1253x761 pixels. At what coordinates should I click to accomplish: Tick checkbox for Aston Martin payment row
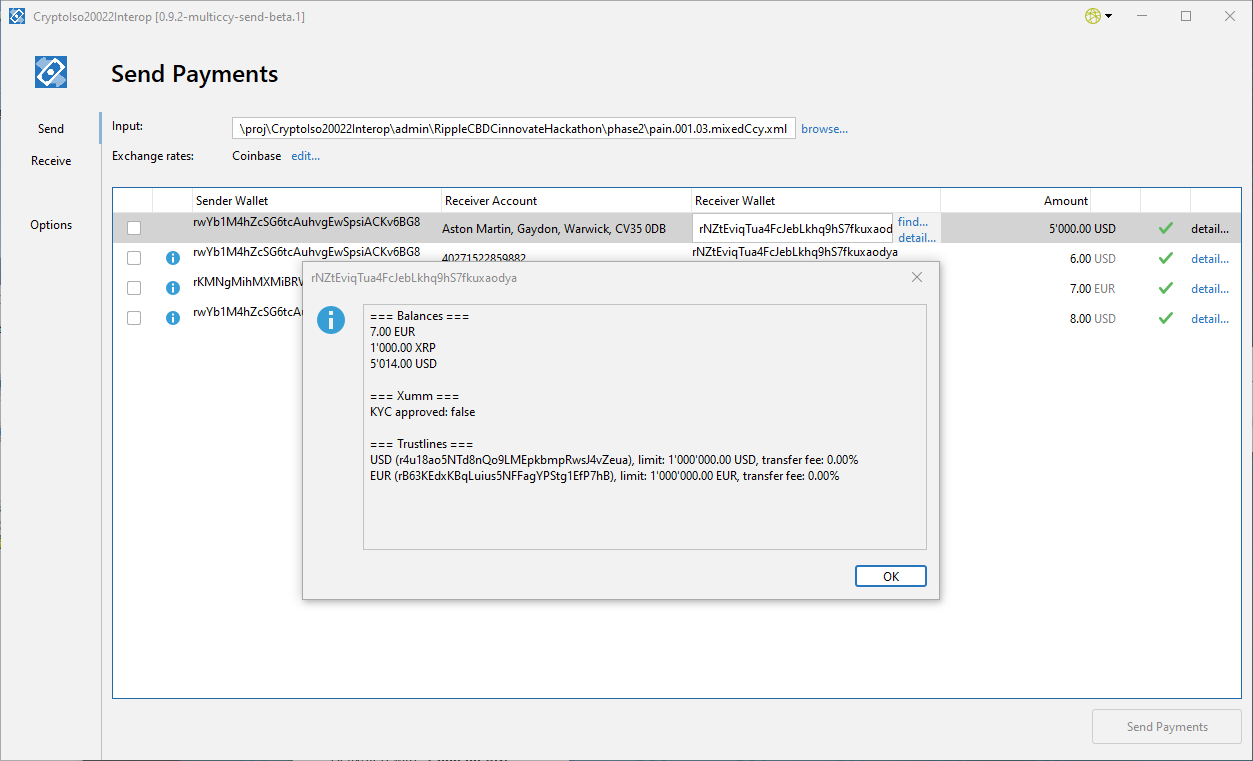[x=134, y=229]
